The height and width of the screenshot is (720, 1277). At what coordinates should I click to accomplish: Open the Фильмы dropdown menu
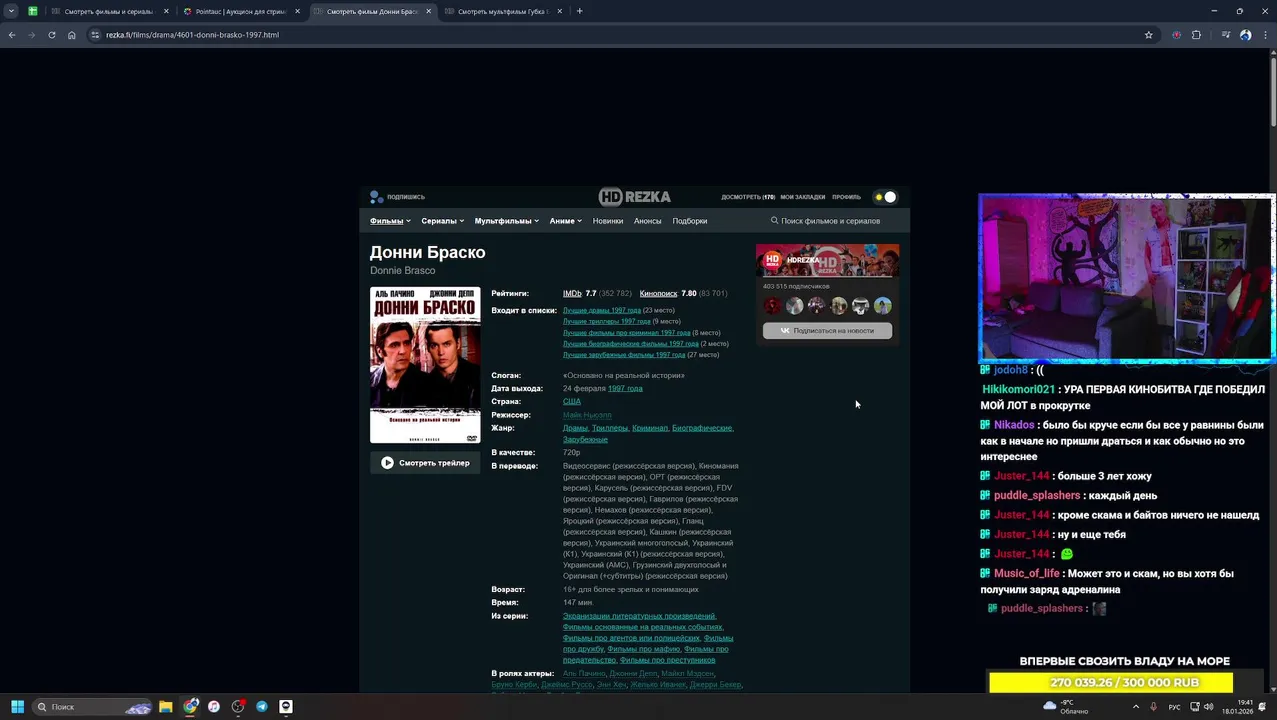(x=390, y=221)
